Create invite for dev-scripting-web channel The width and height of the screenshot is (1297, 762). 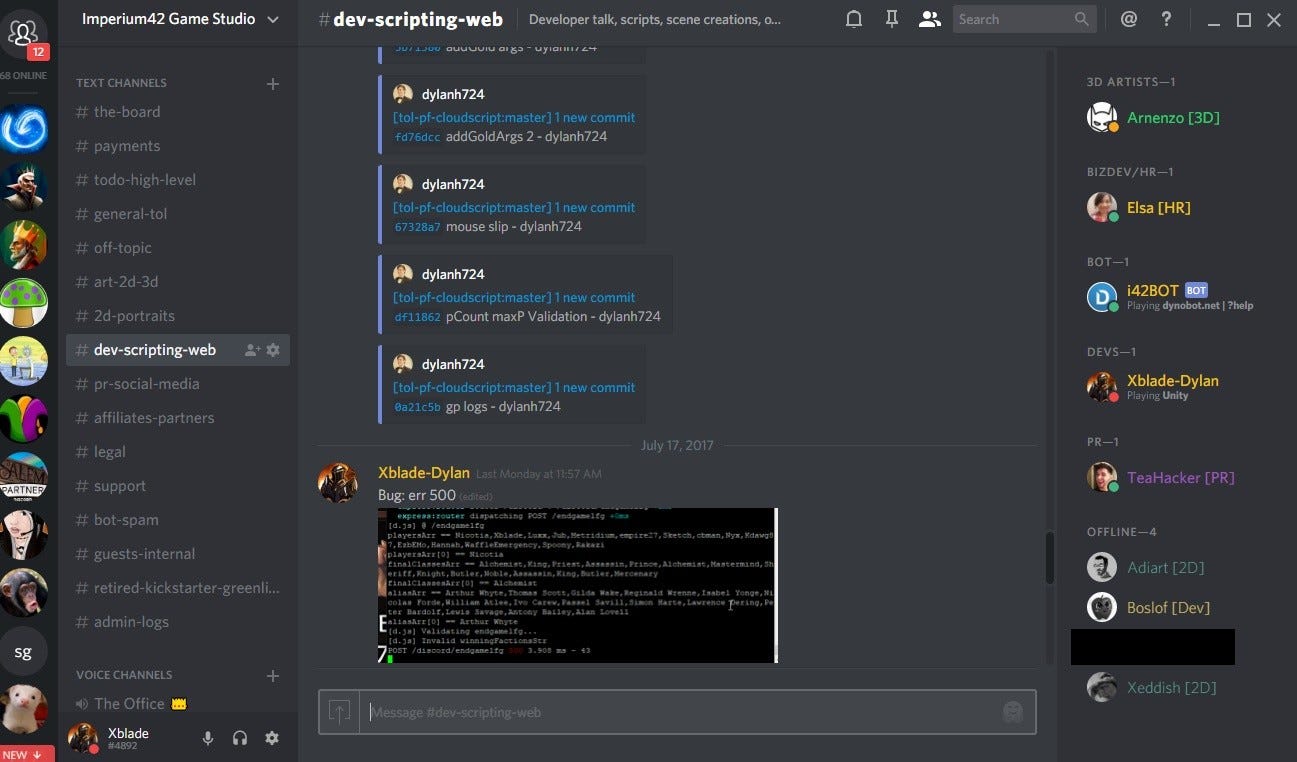[x=252, y=350]
